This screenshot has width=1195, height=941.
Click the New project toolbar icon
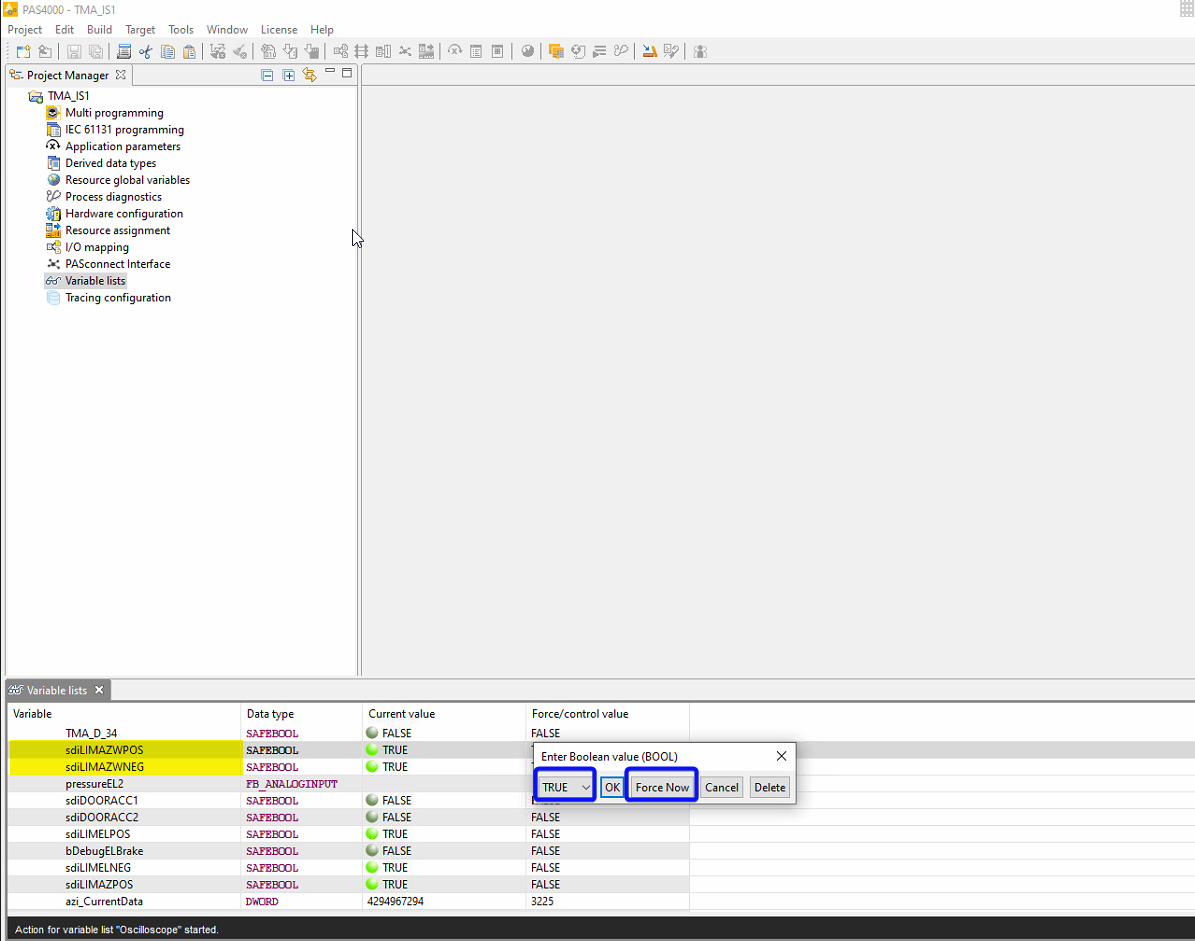(24, 52)
